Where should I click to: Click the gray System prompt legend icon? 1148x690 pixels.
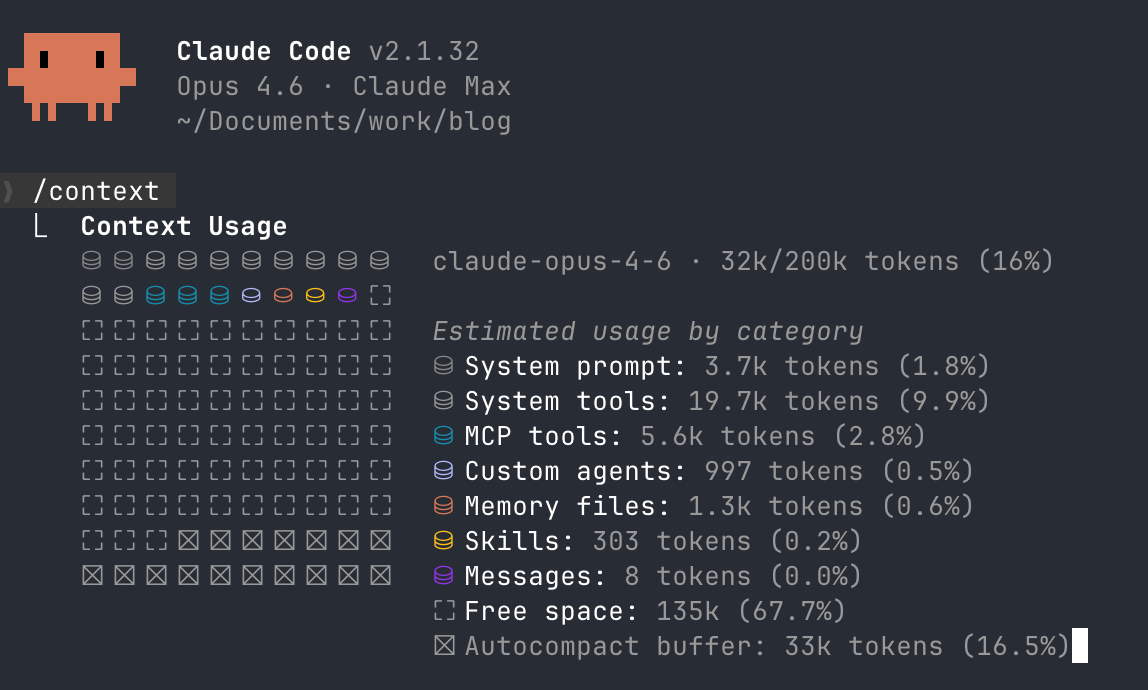(x=444, y=366)
